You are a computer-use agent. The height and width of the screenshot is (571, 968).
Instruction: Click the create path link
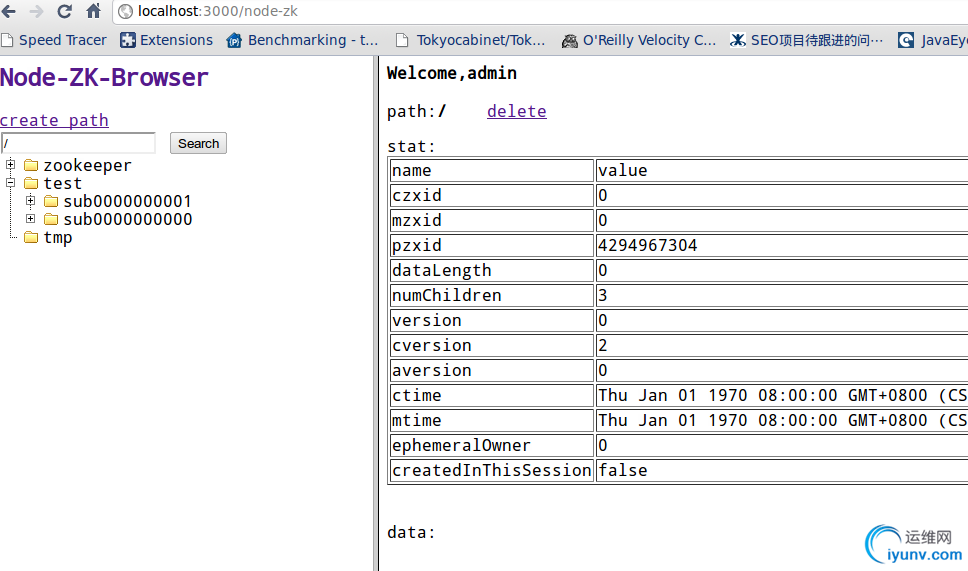tap(54, 120)
